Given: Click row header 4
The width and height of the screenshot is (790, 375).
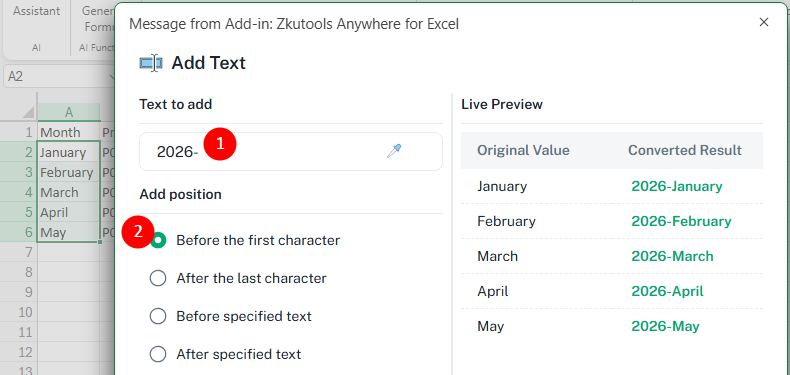Looking at the screenshot, I should point(19,193).
